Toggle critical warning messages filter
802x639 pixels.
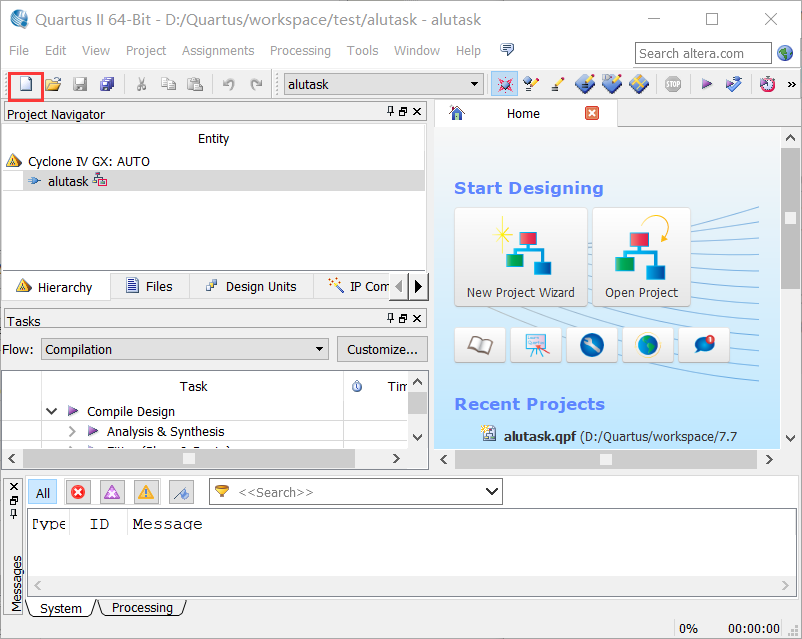point(112,492)
